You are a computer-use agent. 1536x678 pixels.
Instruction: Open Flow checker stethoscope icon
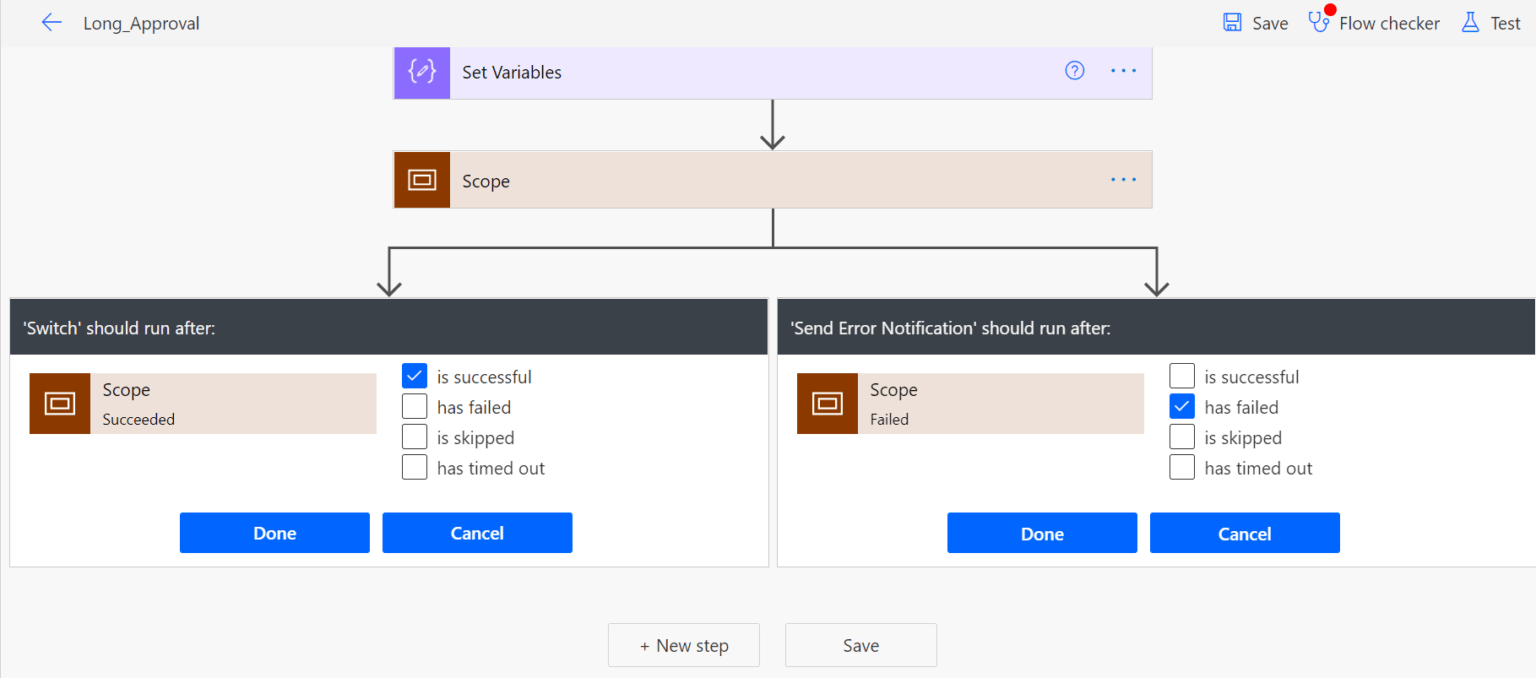1320,22
